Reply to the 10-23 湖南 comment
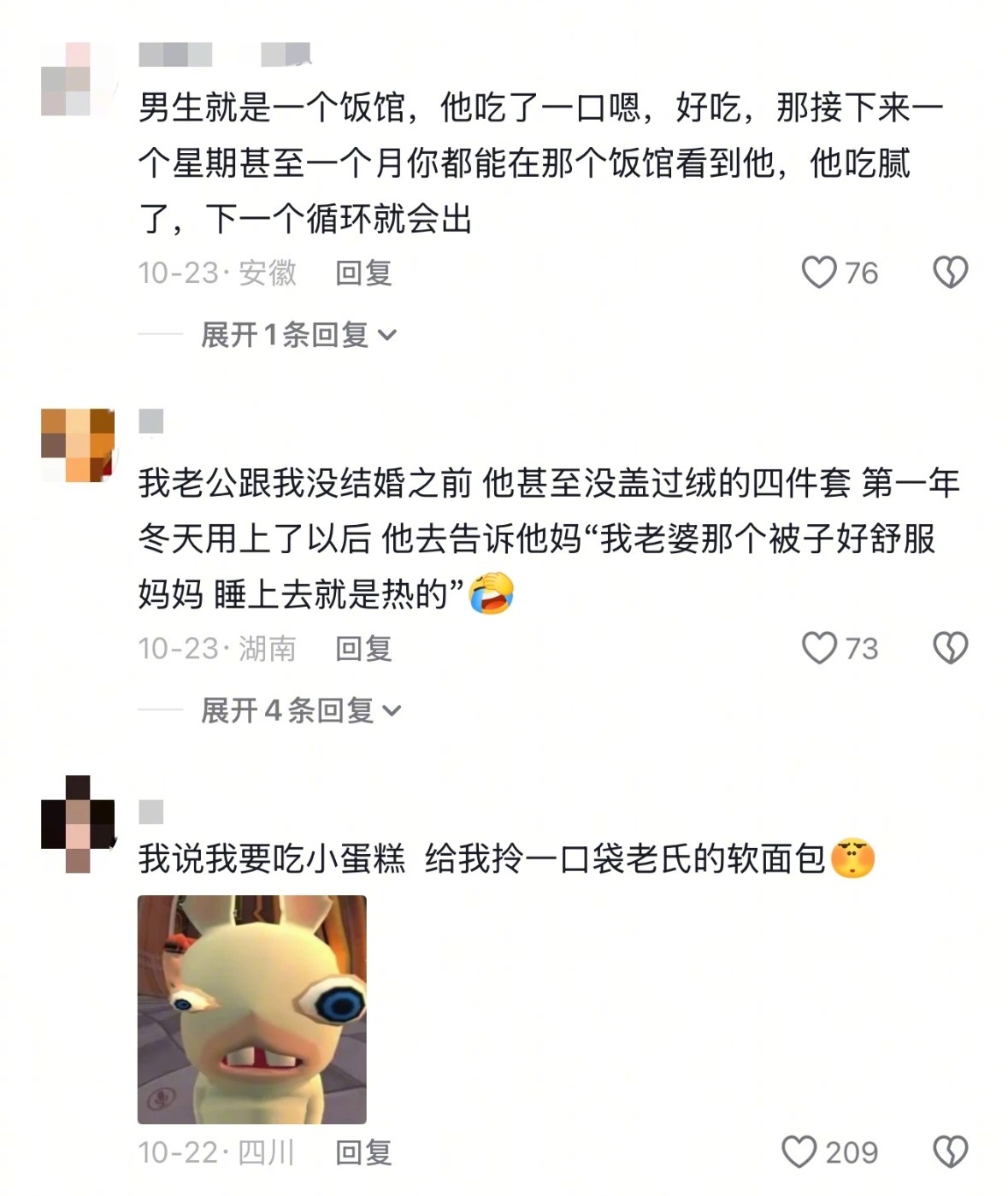 (x=363, y=648)
